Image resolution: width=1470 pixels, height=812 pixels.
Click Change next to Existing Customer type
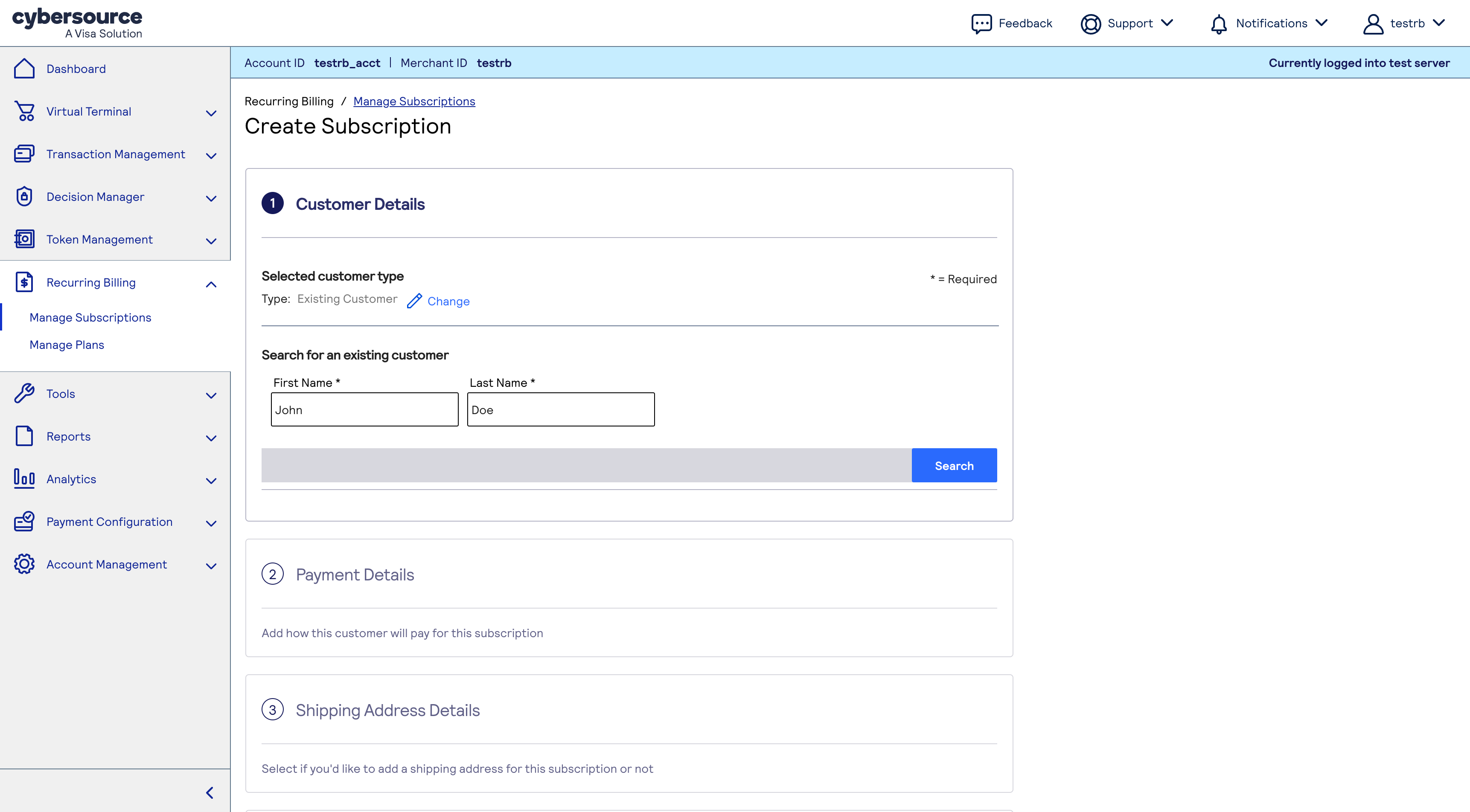448,301
